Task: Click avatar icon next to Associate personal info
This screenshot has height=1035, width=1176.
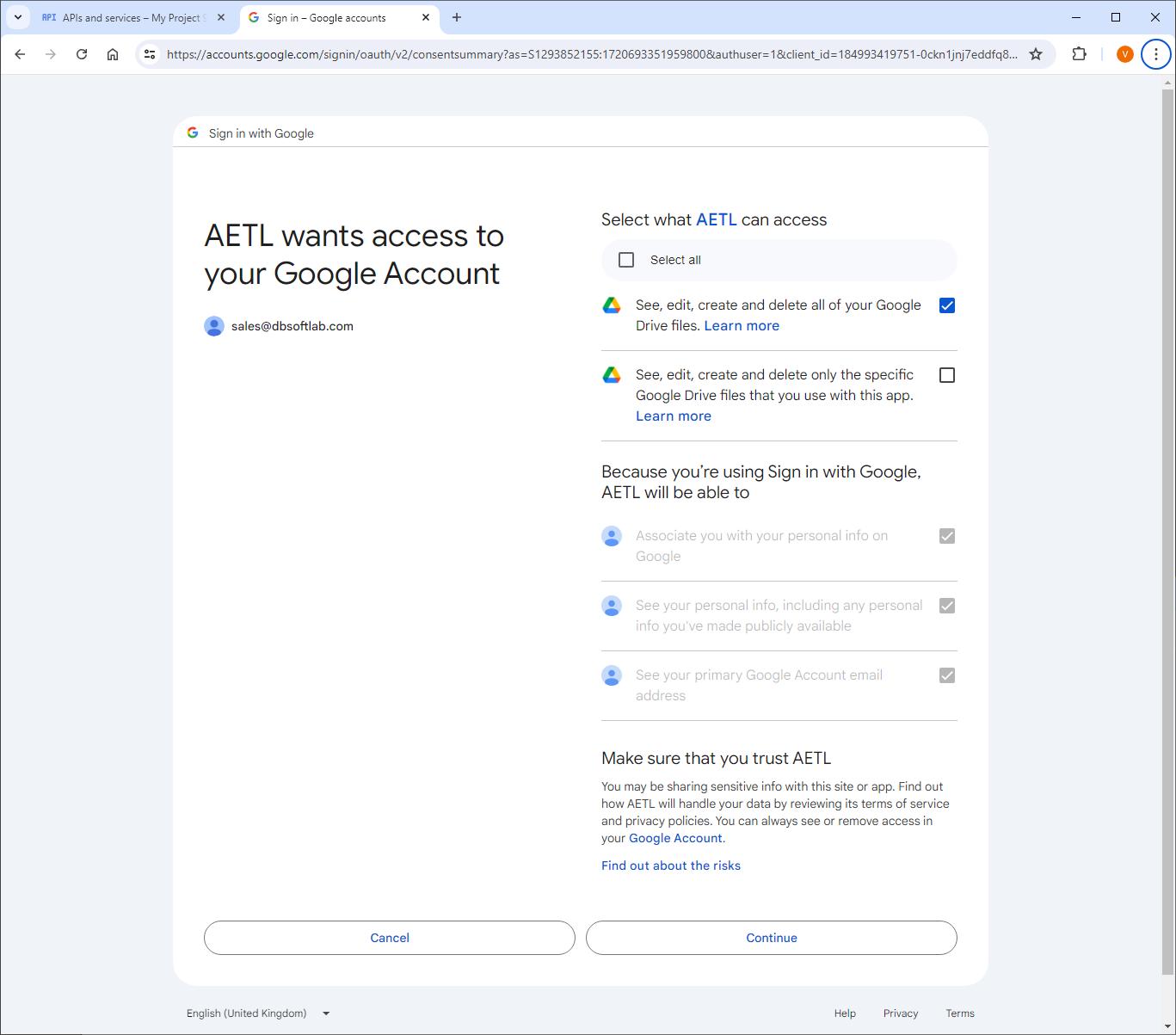Action: (612, 536)
